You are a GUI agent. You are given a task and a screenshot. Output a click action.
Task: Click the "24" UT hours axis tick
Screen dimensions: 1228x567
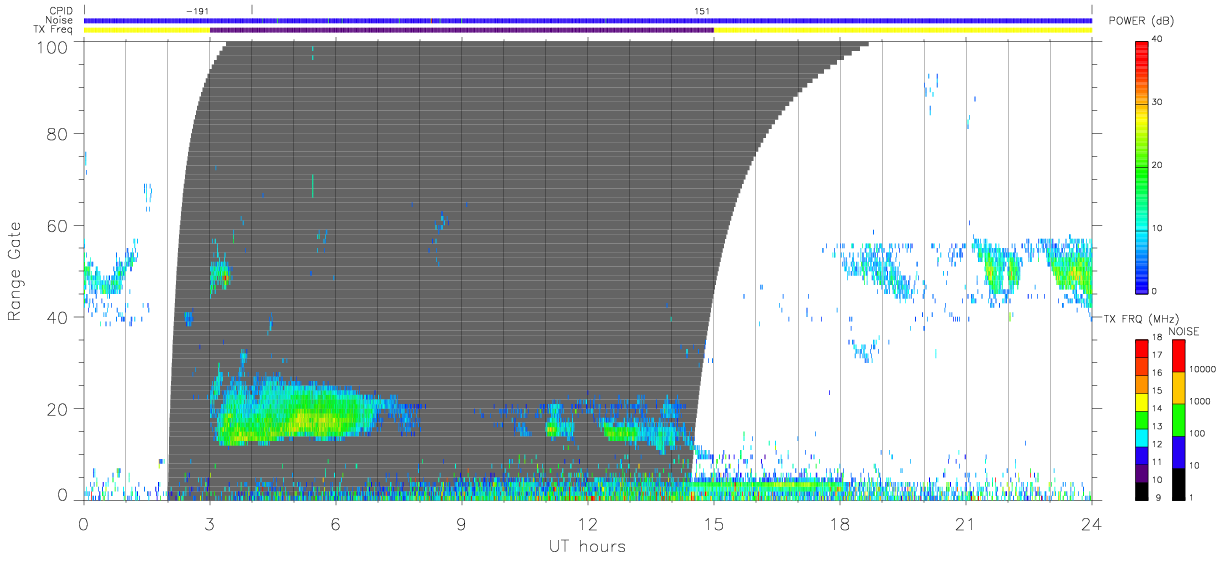(1092, 522)
